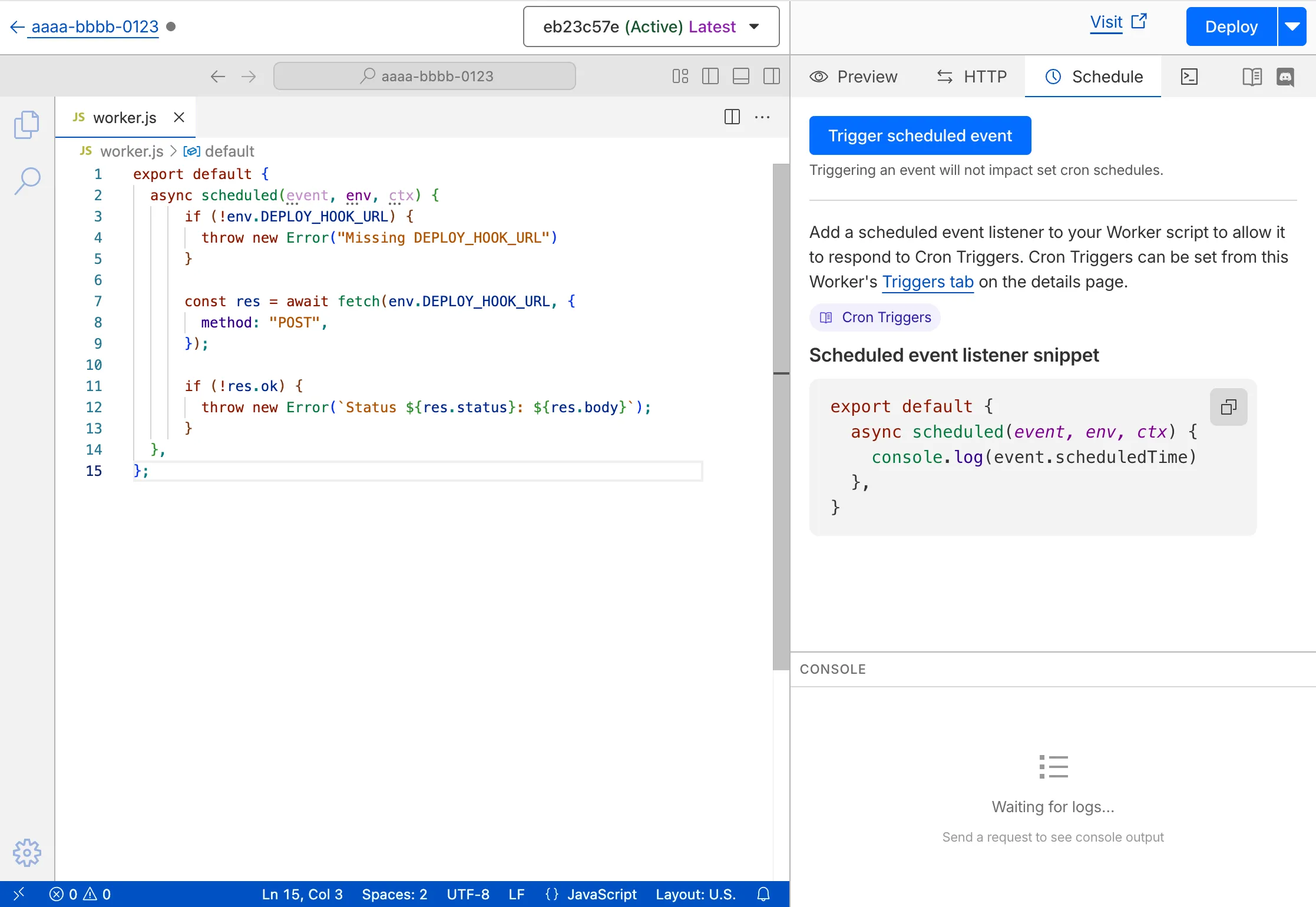Screen dimensions: 1316x907
Task: Open the customize layout icon
Action: click(680, 76)
